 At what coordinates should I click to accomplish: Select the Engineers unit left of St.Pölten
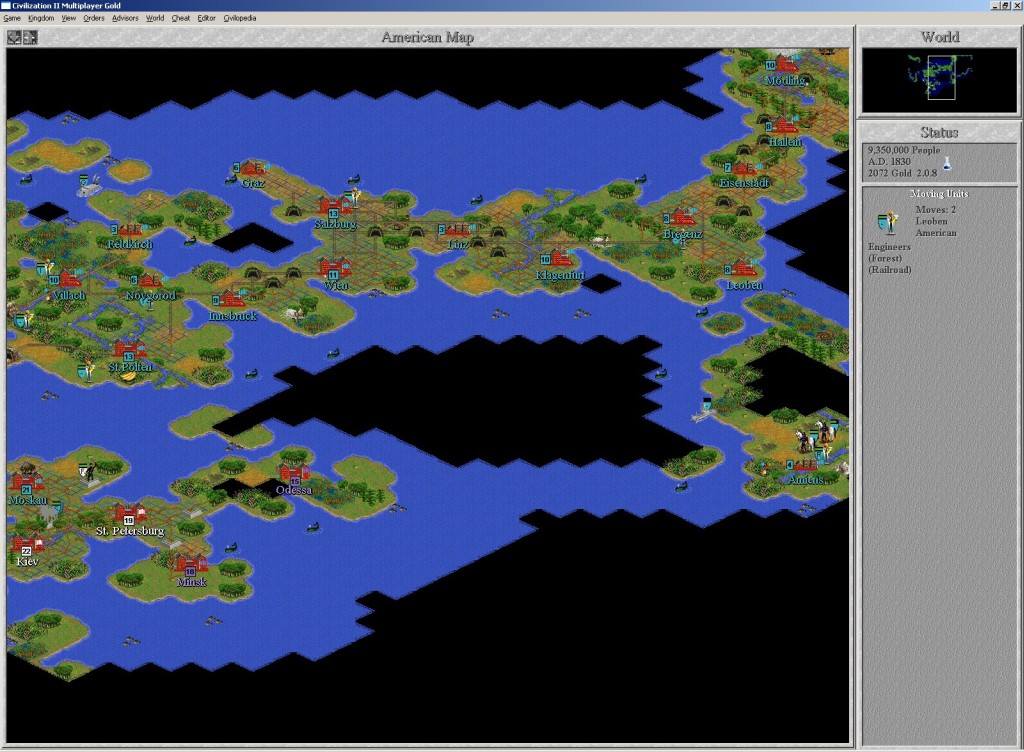[86, 371]
